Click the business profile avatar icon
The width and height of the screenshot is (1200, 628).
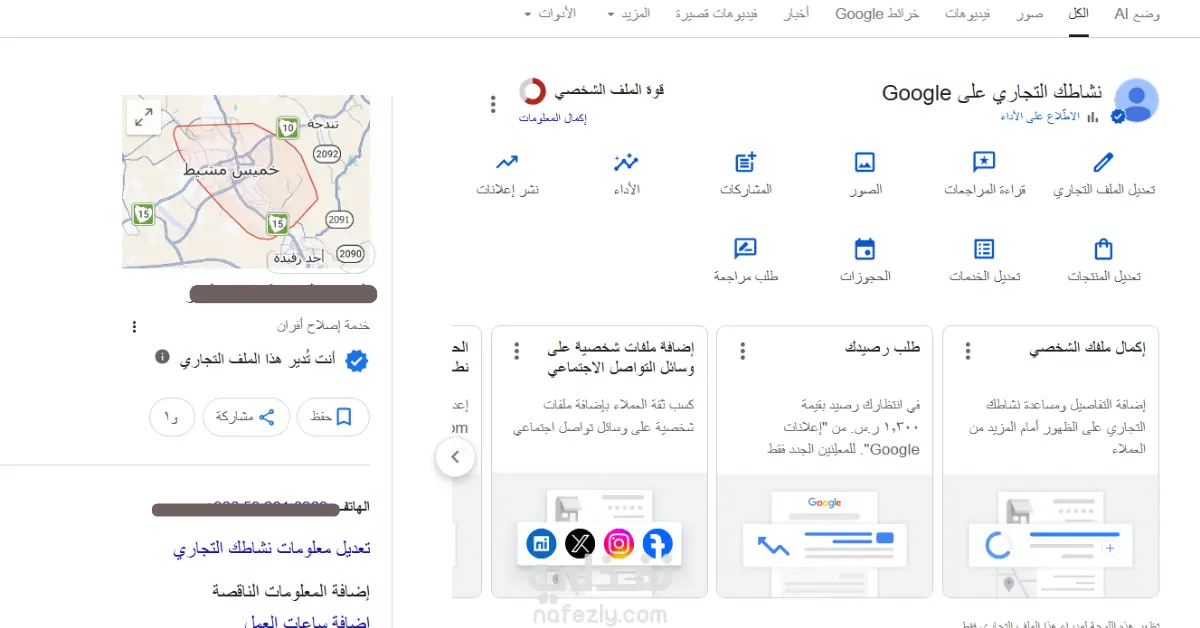tap(1136, 100)
